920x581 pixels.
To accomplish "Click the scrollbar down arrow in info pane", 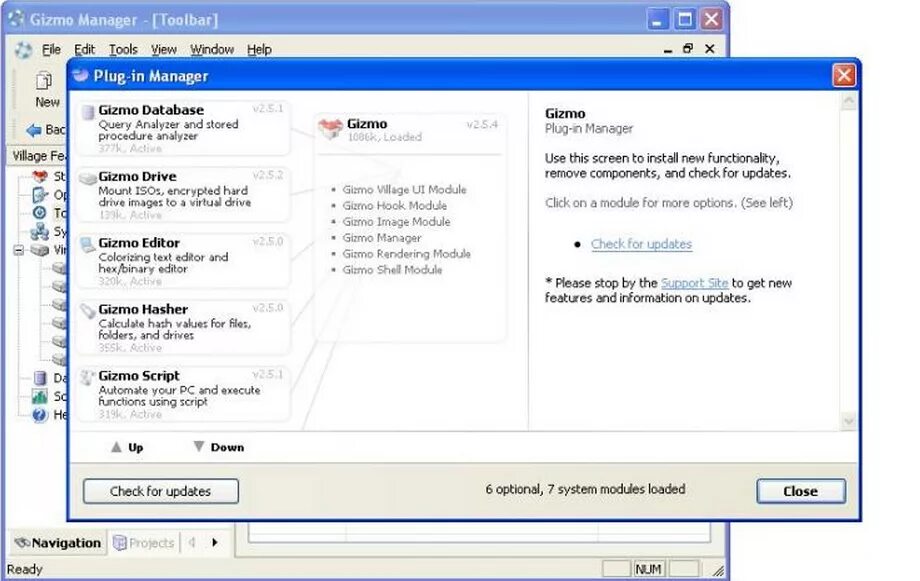I will pos(848,420).
